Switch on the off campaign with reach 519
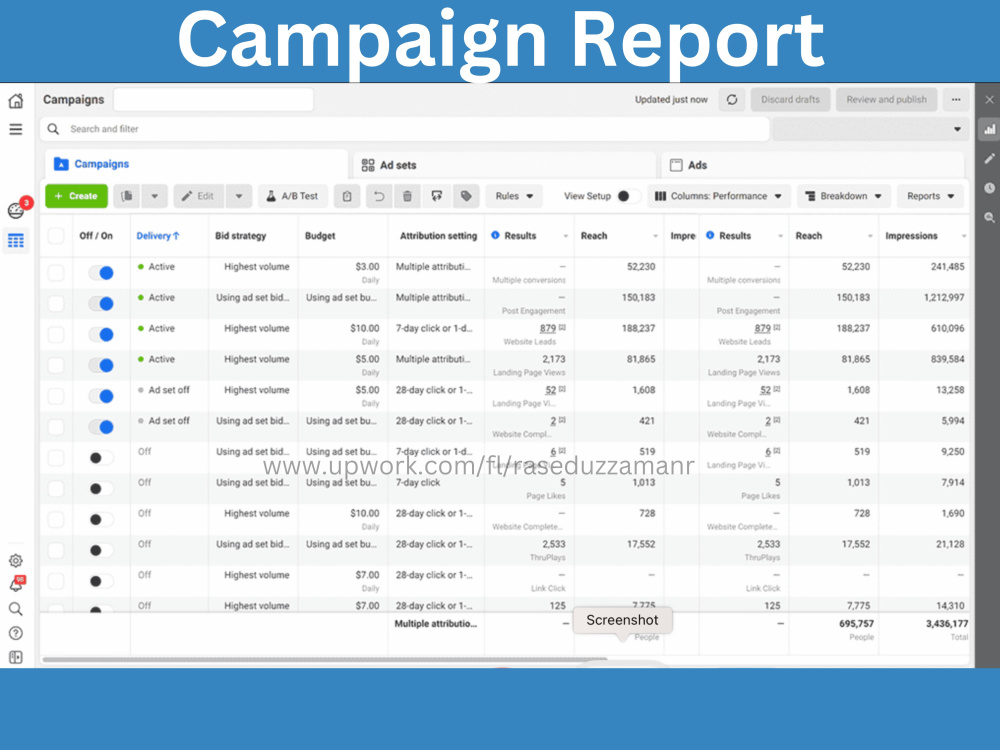The image size is (1000, 750). 101,458
